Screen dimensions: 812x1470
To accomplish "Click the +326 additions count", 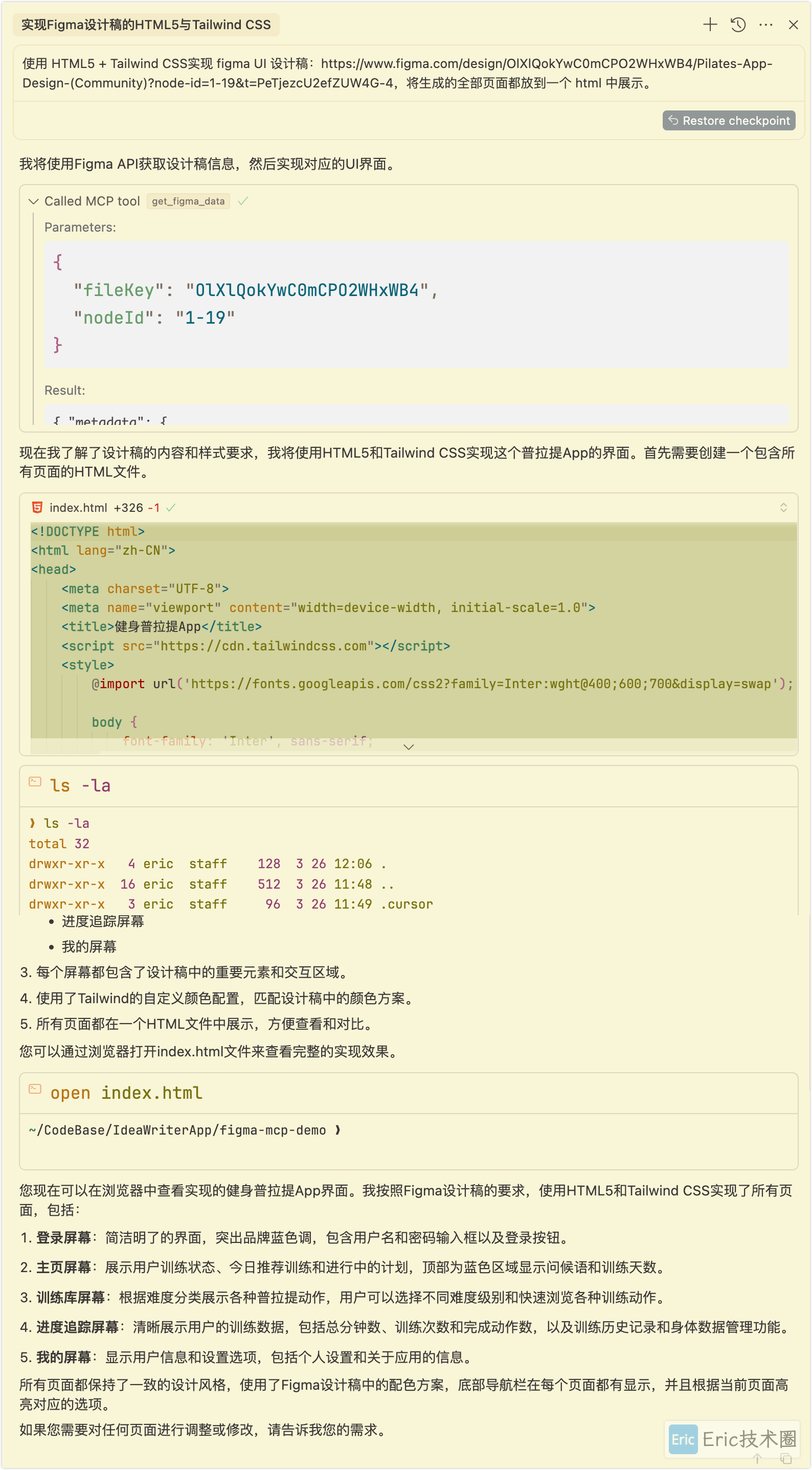I will click(x=128, y=507).
